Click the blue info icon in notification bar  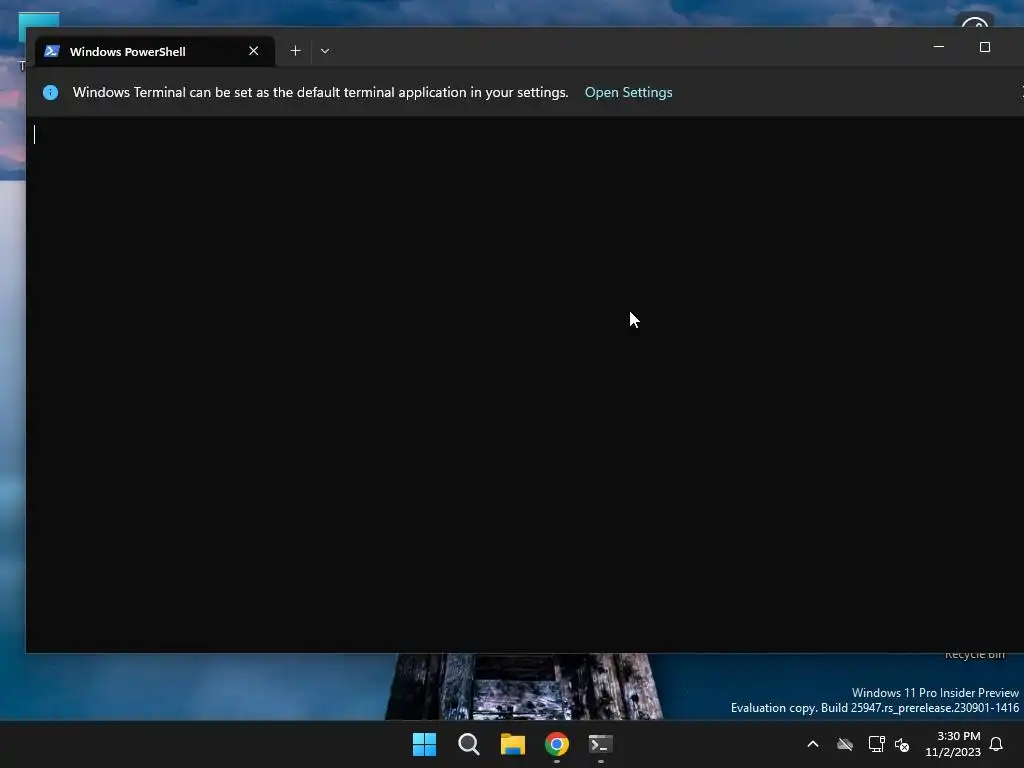click(50, 92)
